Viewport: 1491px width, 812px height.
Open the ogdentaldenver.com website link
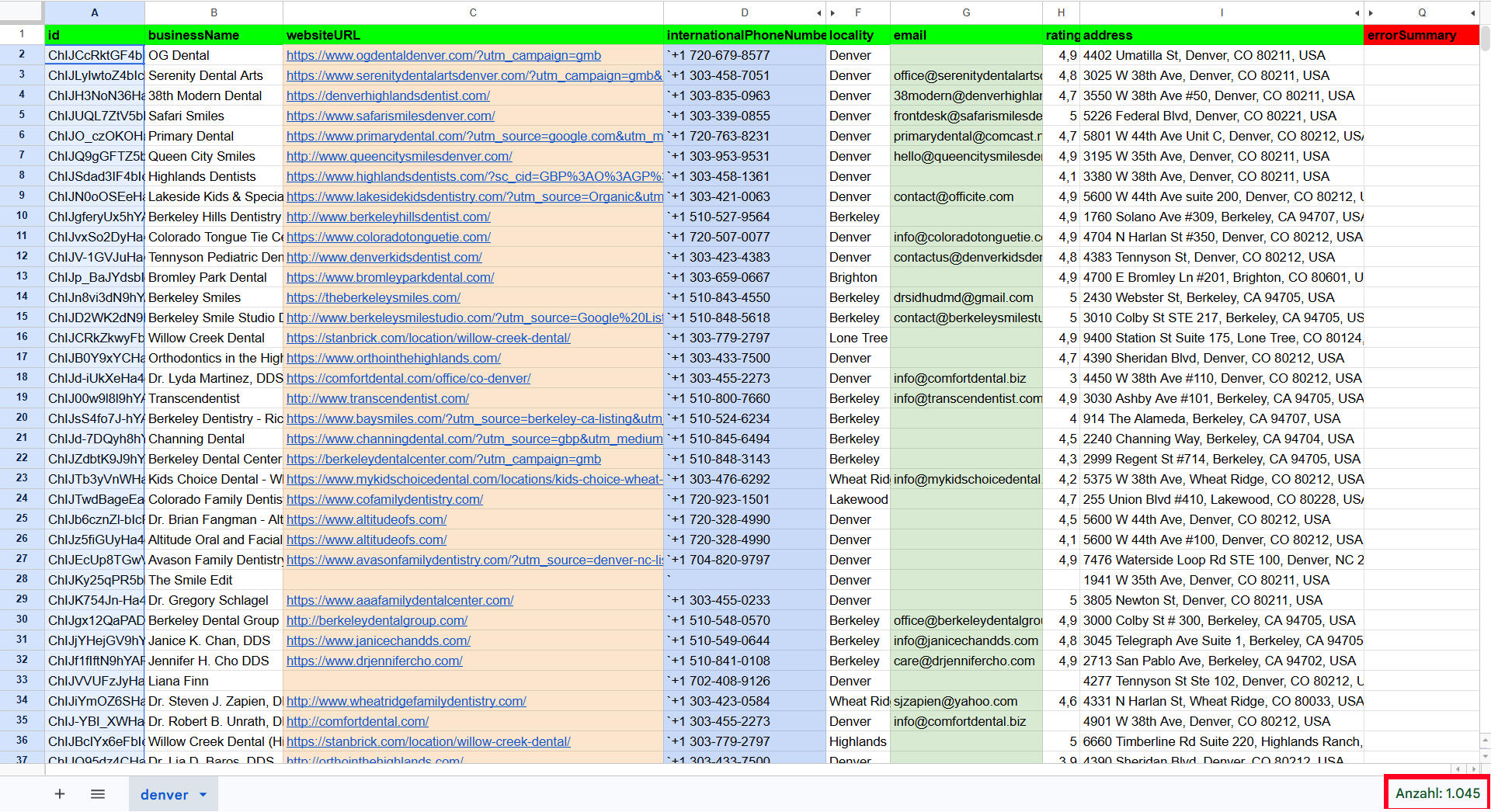click(443, 55)
